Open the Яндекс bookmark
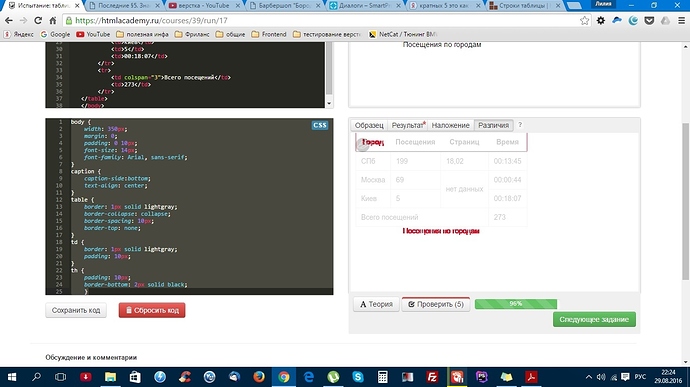The width and height of the screenshot is (690, 387). pos(19,34)
